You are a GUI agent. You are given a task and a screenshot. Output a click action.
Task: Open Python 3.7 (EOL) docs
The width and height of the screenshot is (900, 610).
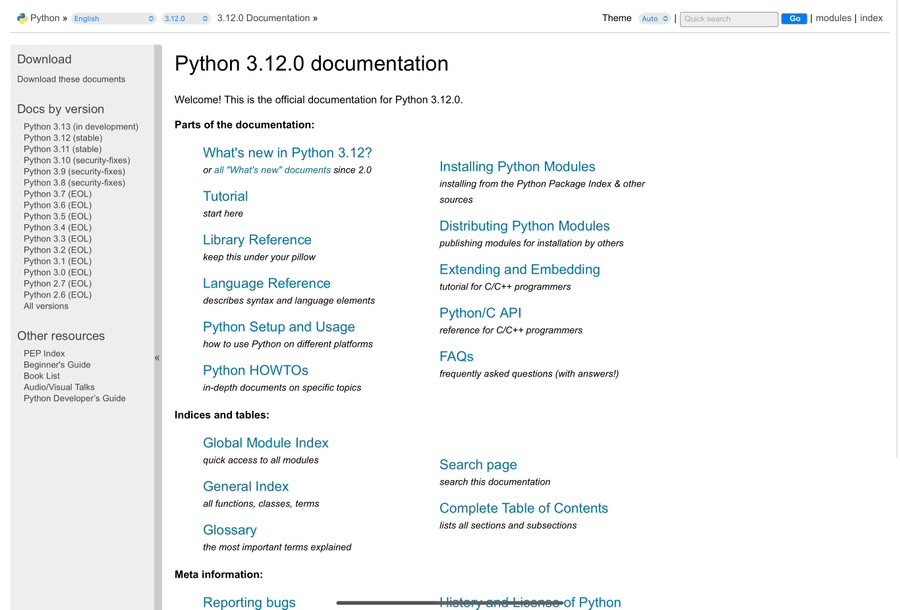pyautogui.click(x=57, y=194)
